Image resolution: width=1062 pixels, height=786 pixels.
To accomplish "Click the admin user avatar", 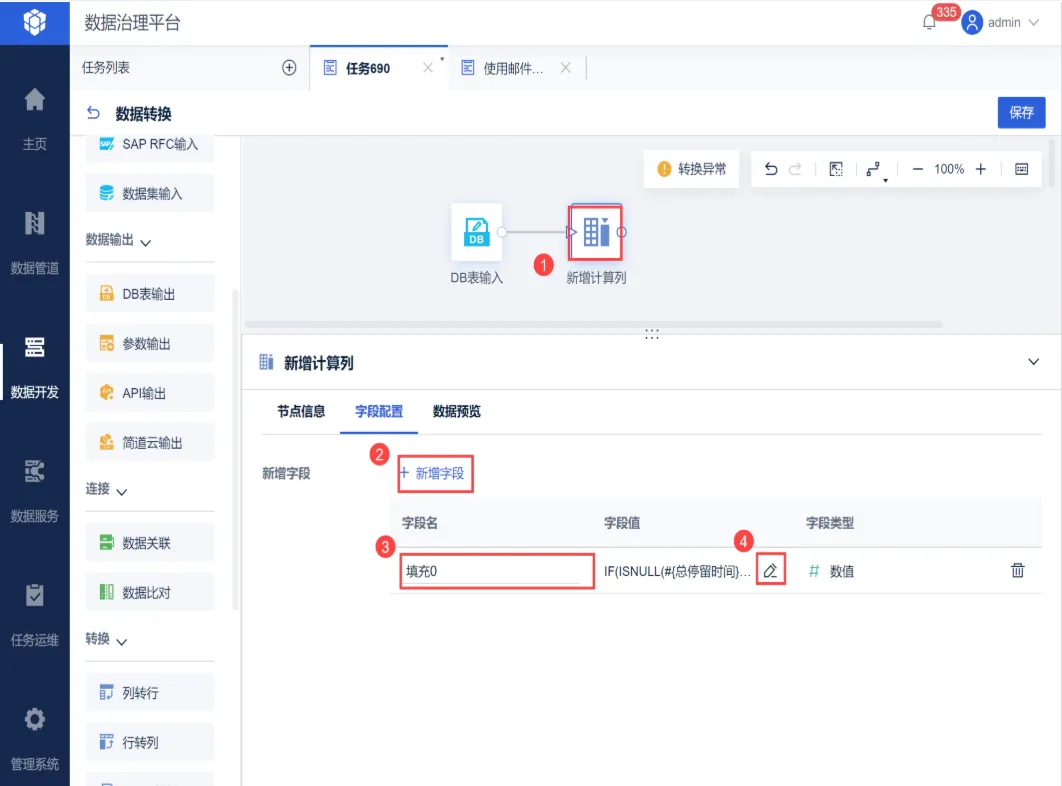I will click(x=972, y=22).
